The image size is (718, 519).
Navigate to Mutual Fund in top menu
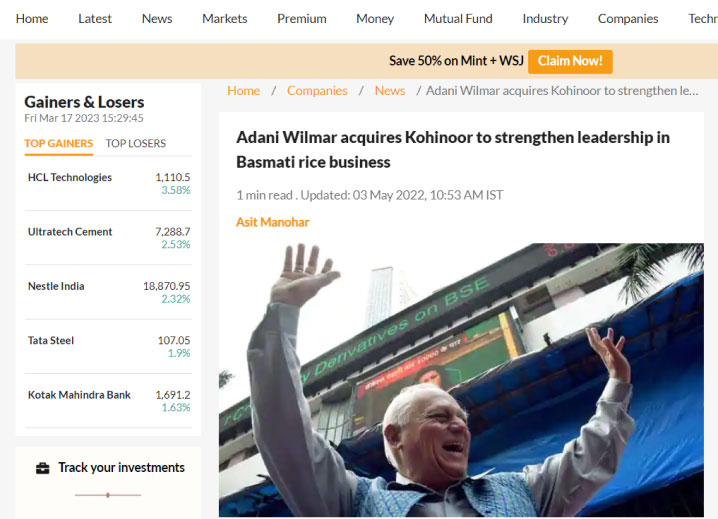(x=458, y=19)
